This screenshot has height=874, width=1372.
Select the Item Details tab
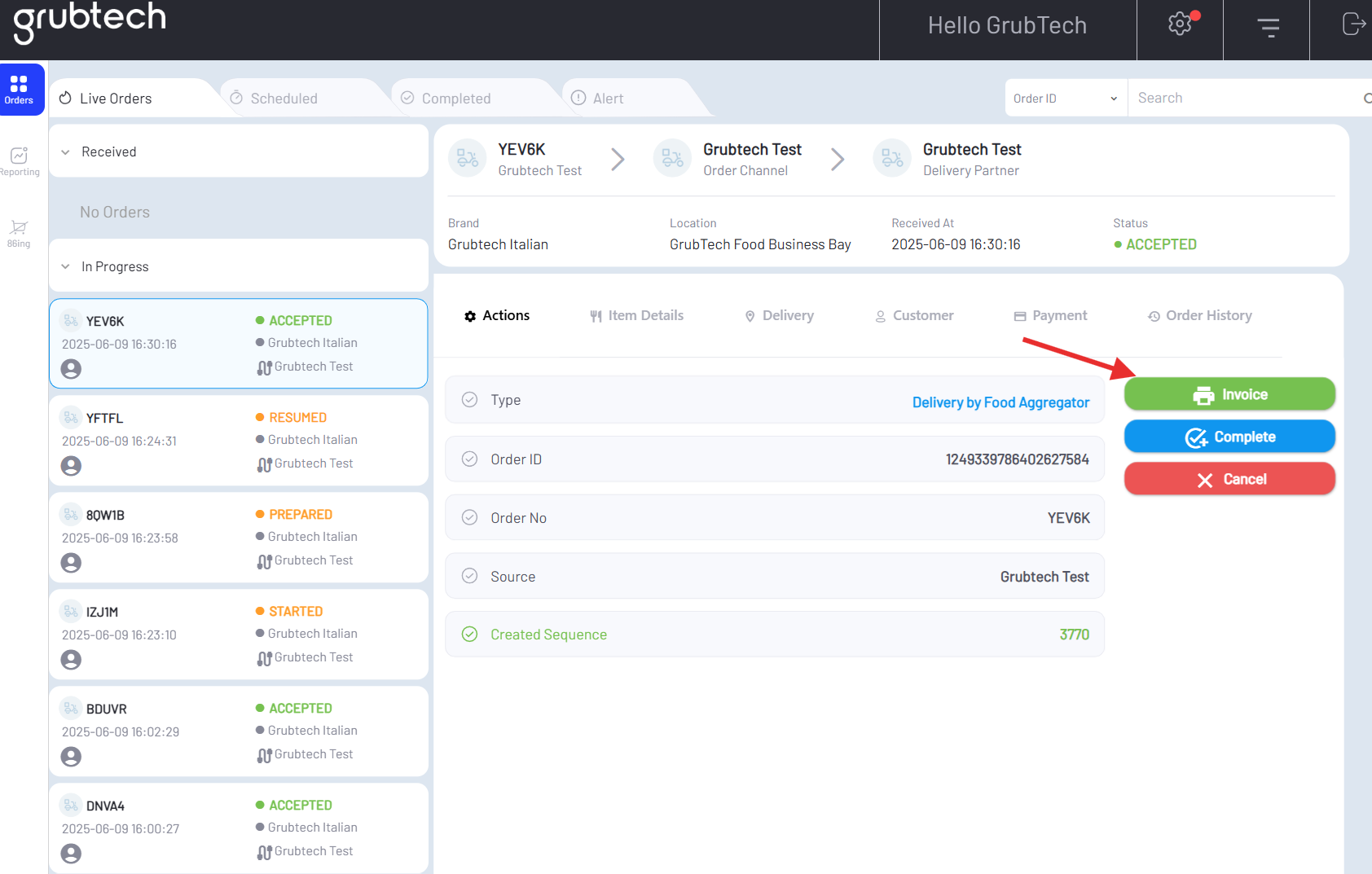point(636,316)
